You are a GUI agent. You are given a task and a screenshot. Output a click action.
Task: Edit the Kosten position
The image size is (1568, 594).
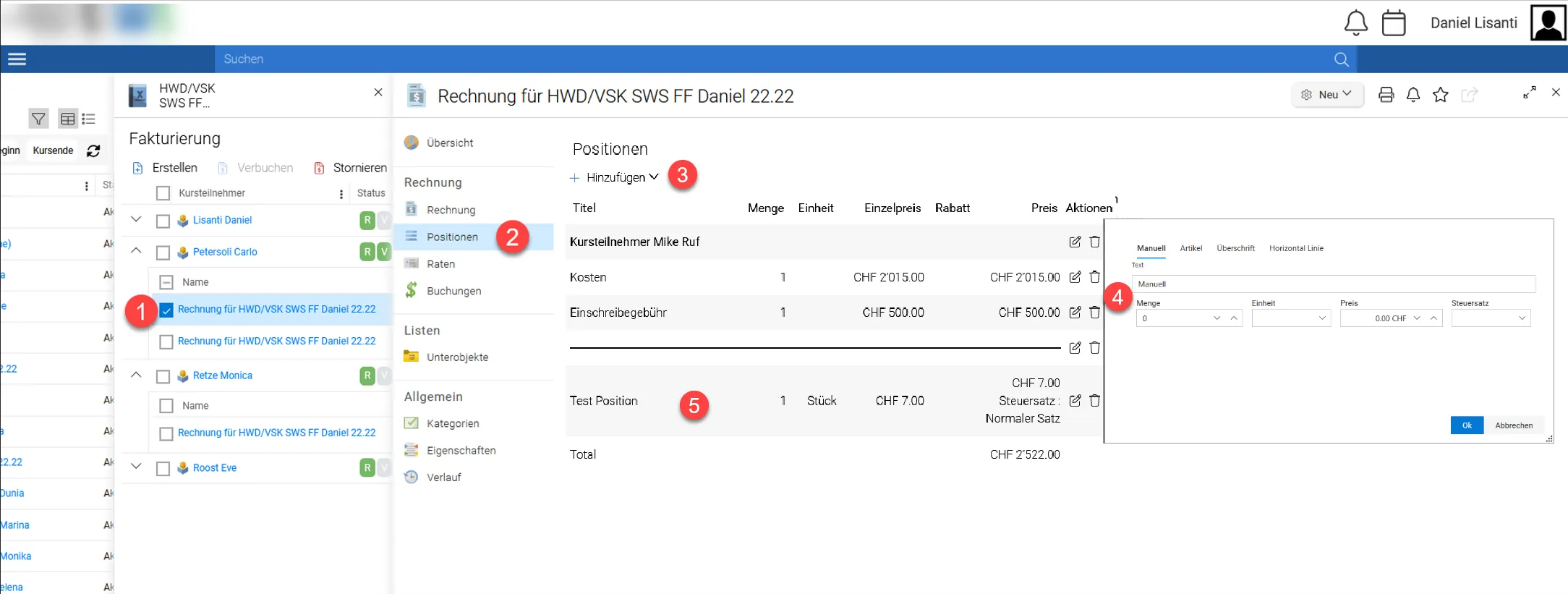(x=1075, y=277)
